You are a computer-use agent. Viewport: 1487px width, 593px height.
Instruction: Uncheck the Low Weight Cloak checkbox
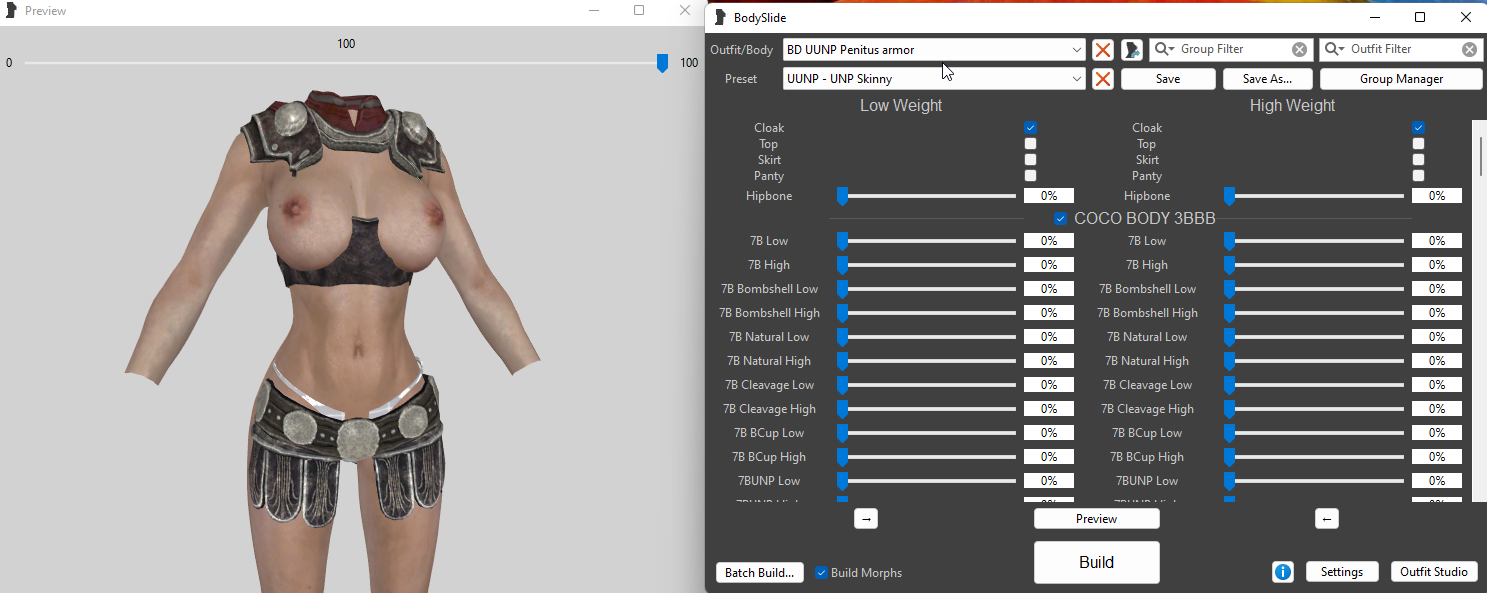tap(1030, 128)
